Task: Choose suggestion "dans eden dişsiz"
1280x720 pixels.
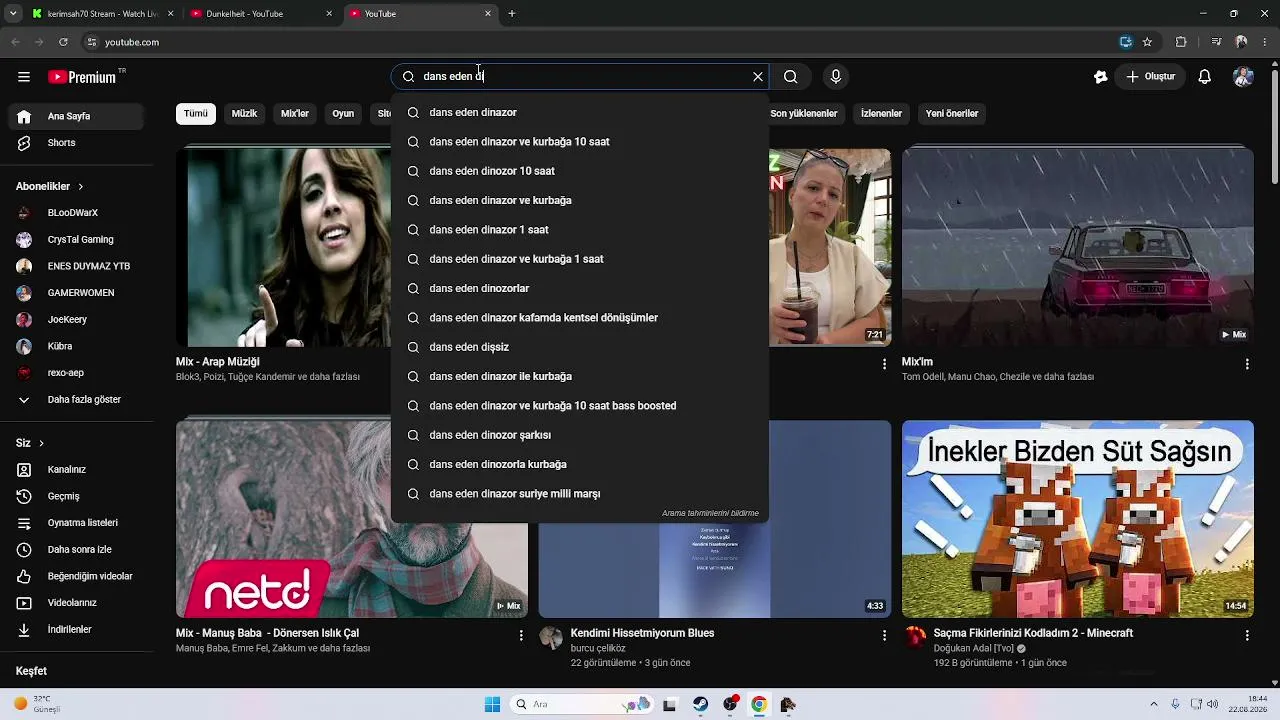Action: (x=580, y=347)
